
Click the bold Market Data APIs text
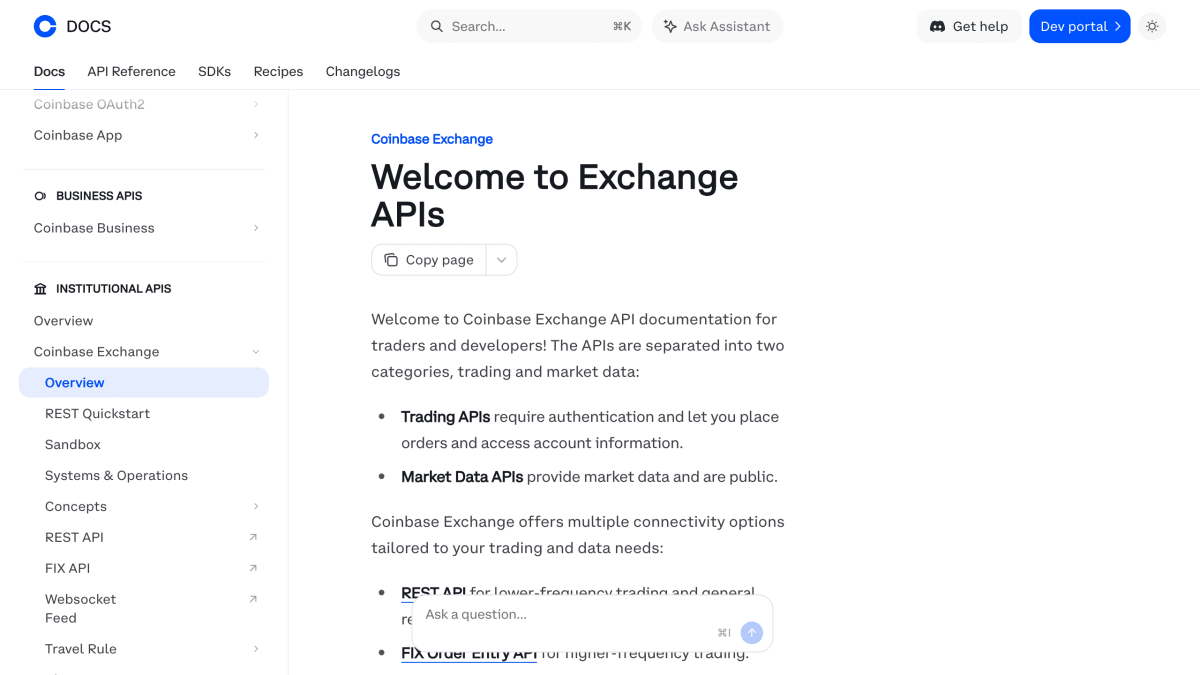pyautogui.click(x=462, y=477)
